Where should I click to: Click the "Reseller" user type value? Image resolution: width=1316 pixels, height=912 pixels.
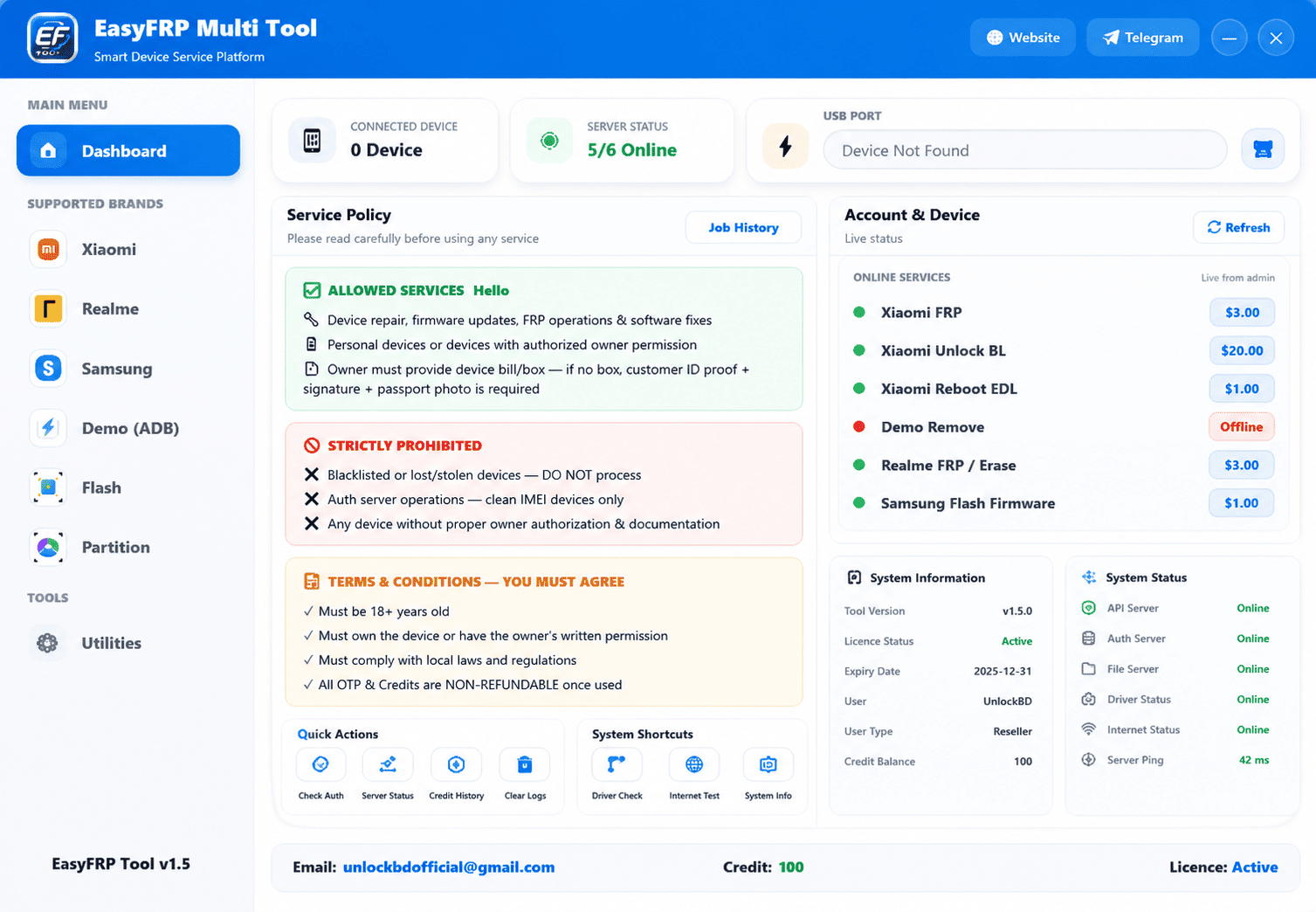[x=1013, y=732]
